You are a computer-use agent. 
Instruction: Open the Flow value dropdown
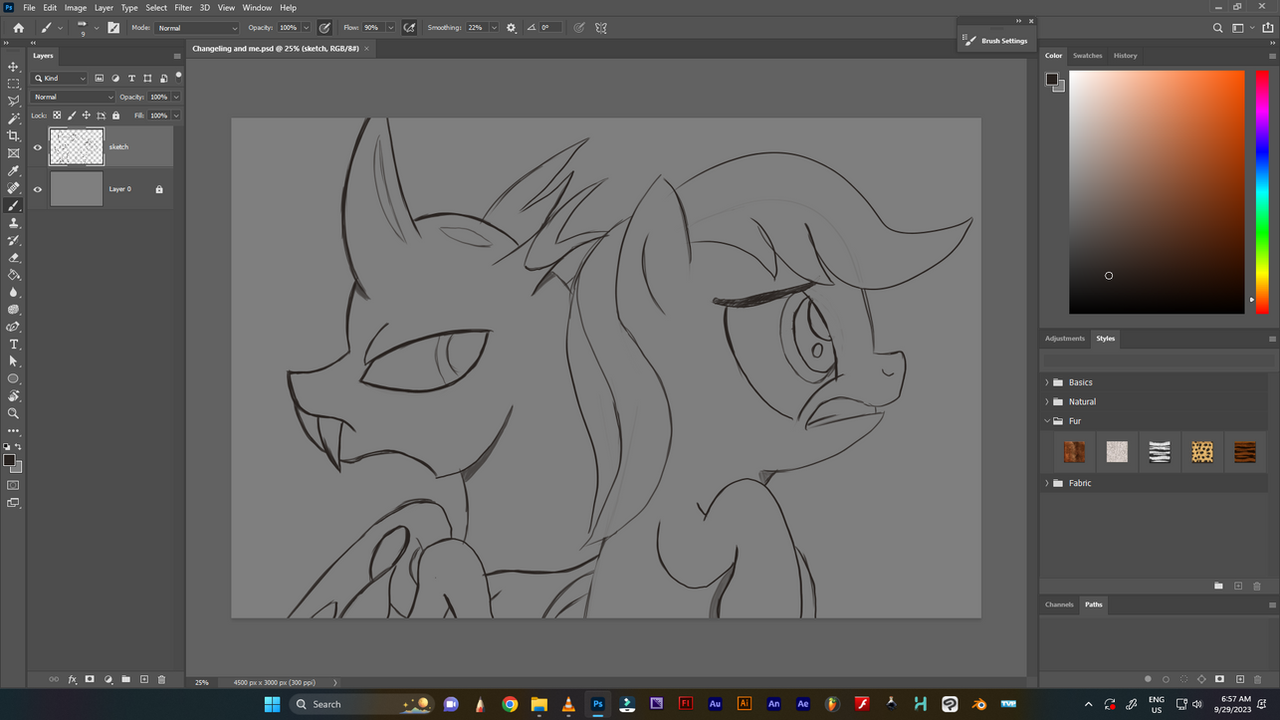(390, 28)
